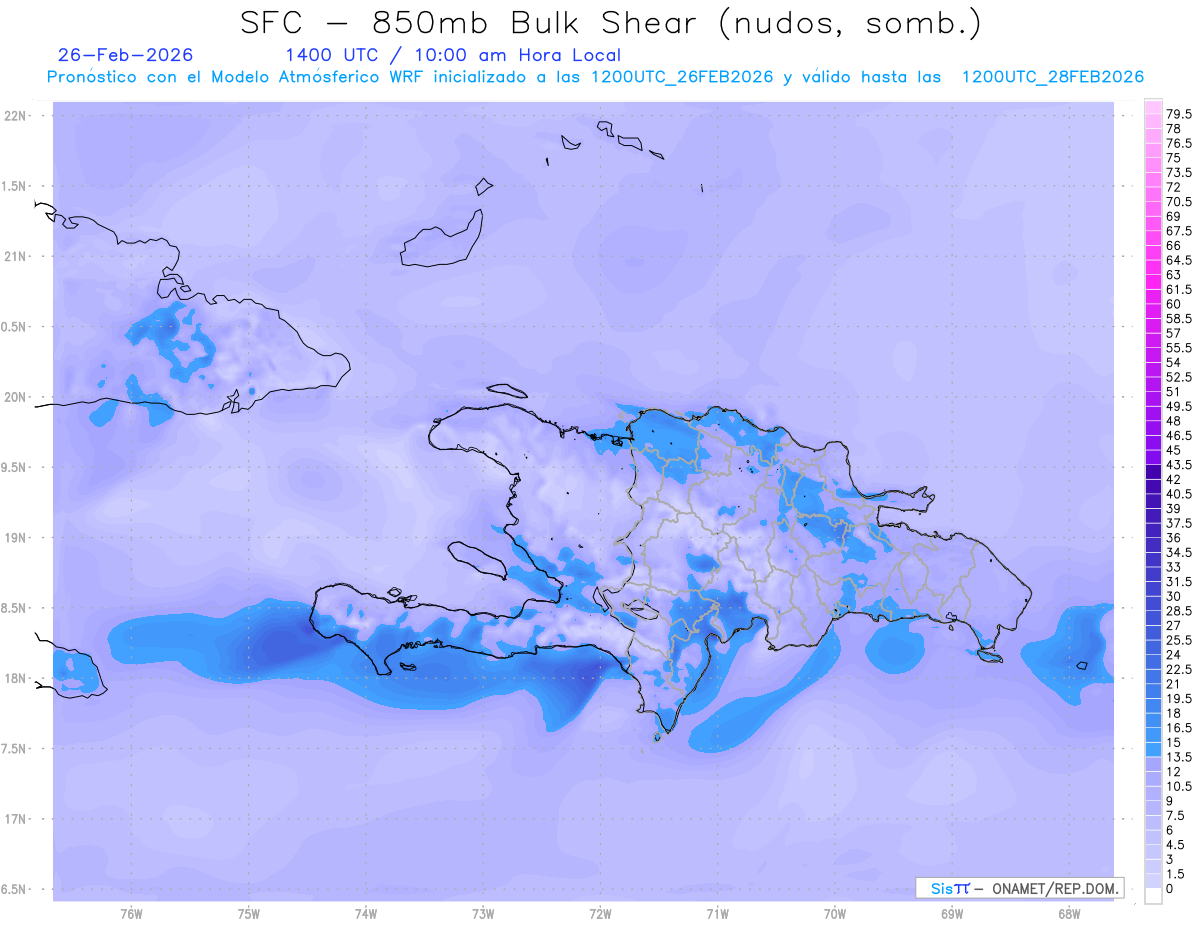
Task: Click the '75W' longitude label
Action: point(249,913)
